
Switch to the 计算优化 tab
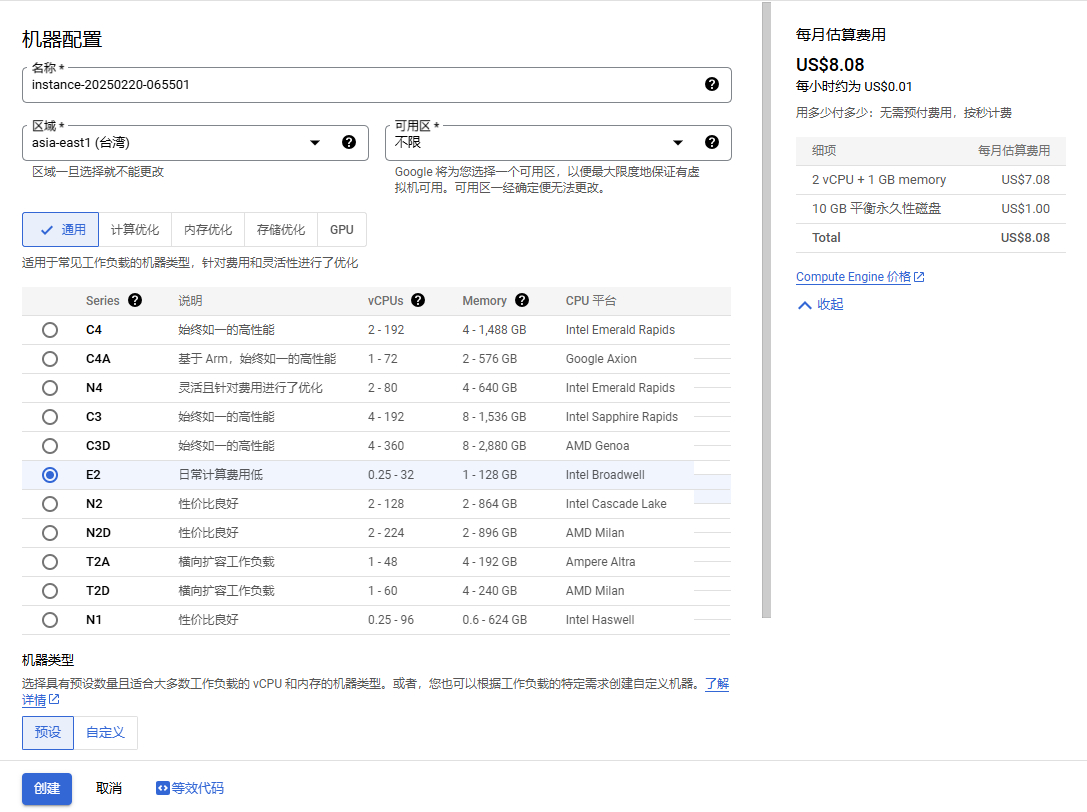135,230
